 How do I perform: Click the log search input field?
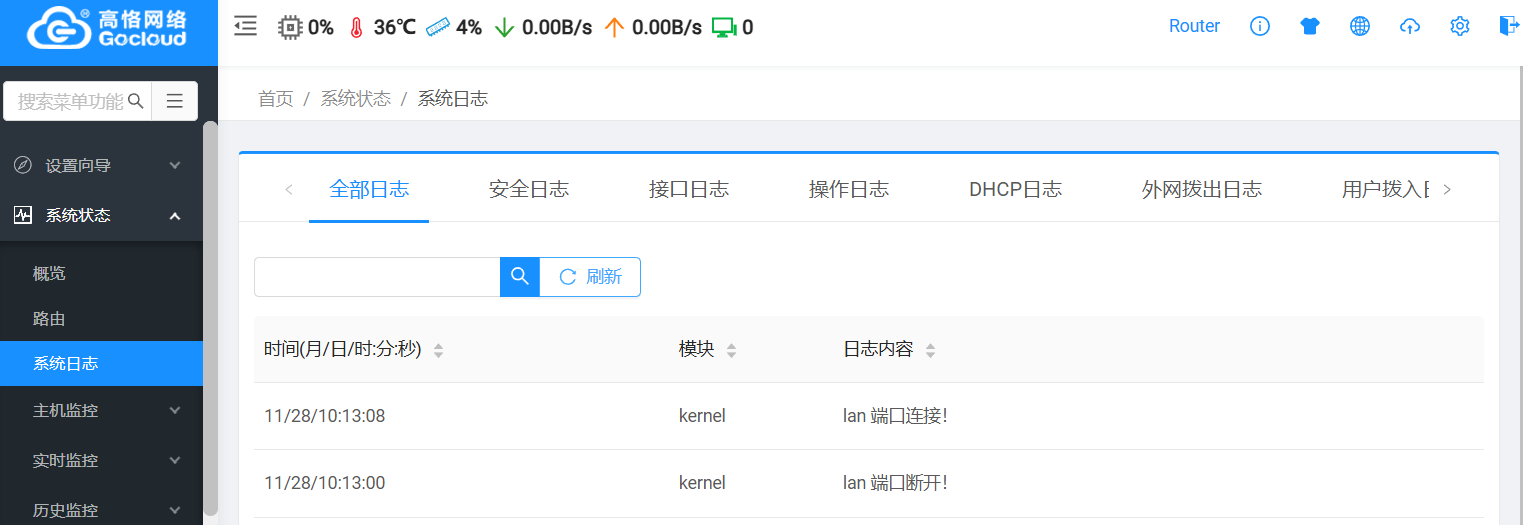[x=377, y=277]
